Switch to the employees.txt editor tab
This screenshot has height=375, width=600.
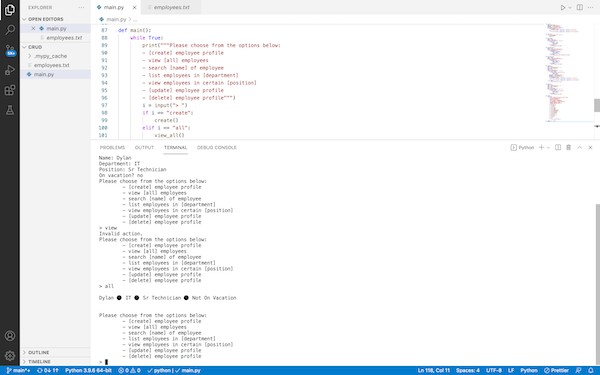[171, 7]
